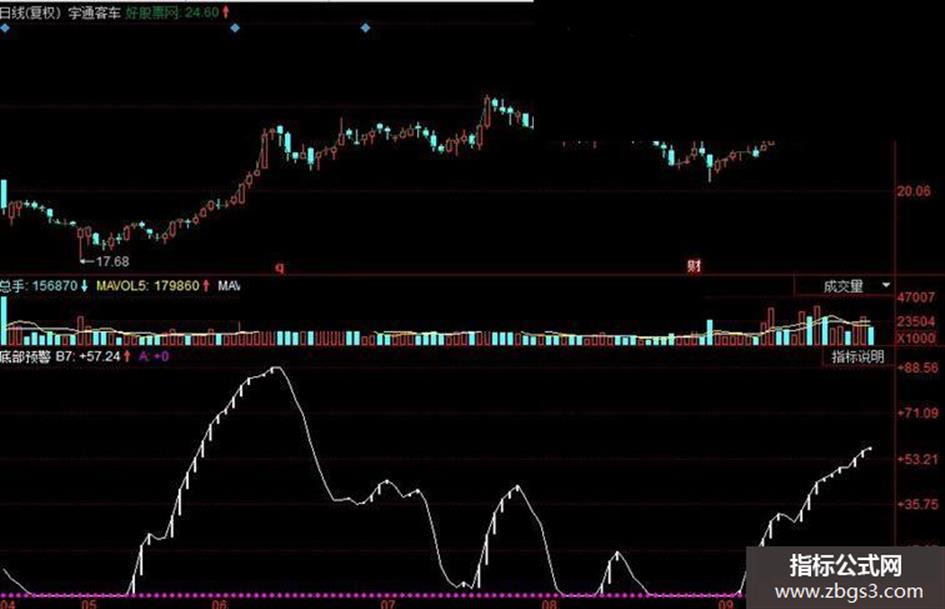Click the X1000 volume unit label

click(915, 338)
